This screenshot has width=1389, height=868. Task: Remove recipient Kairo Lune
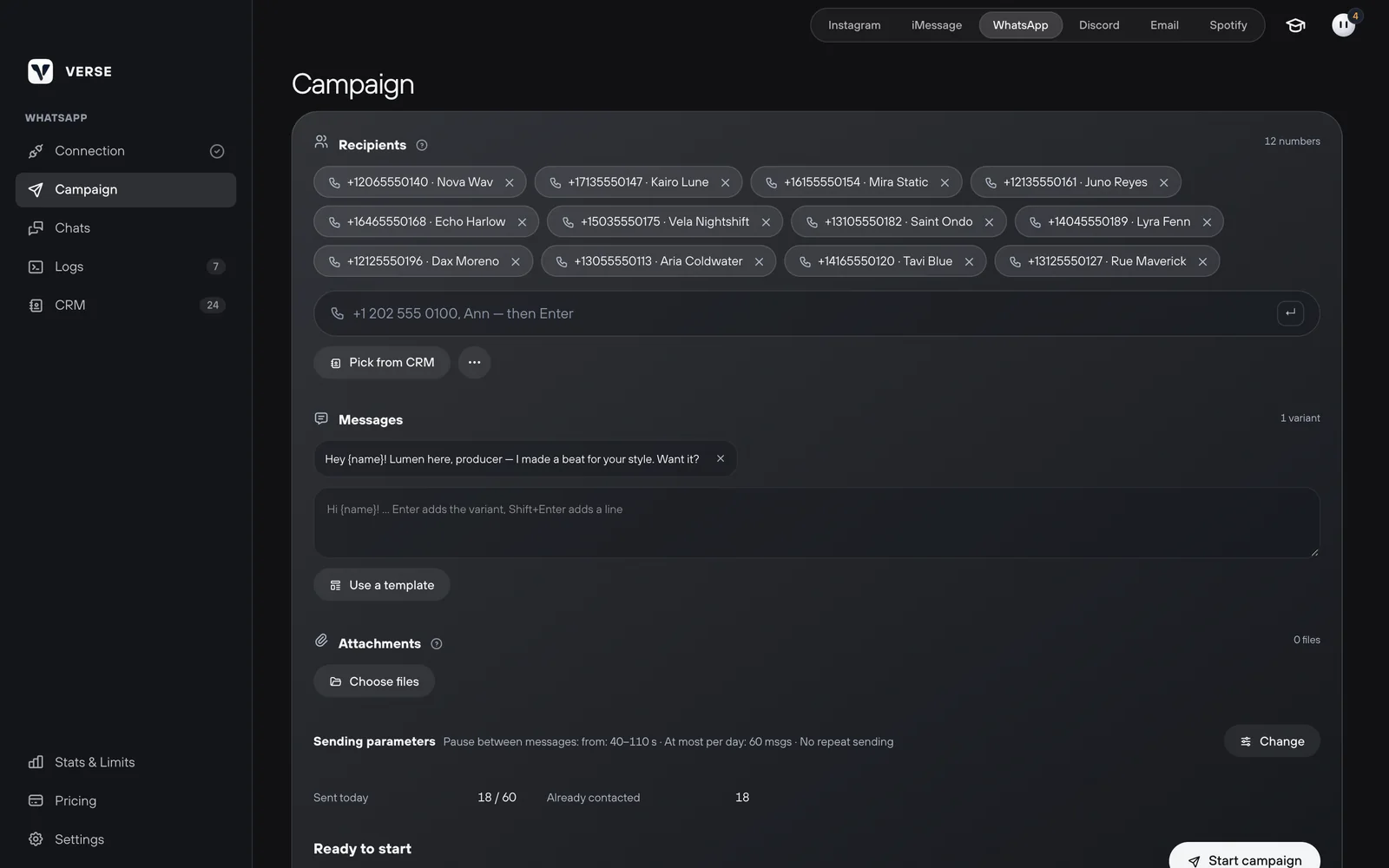click(x=725, y=182)
